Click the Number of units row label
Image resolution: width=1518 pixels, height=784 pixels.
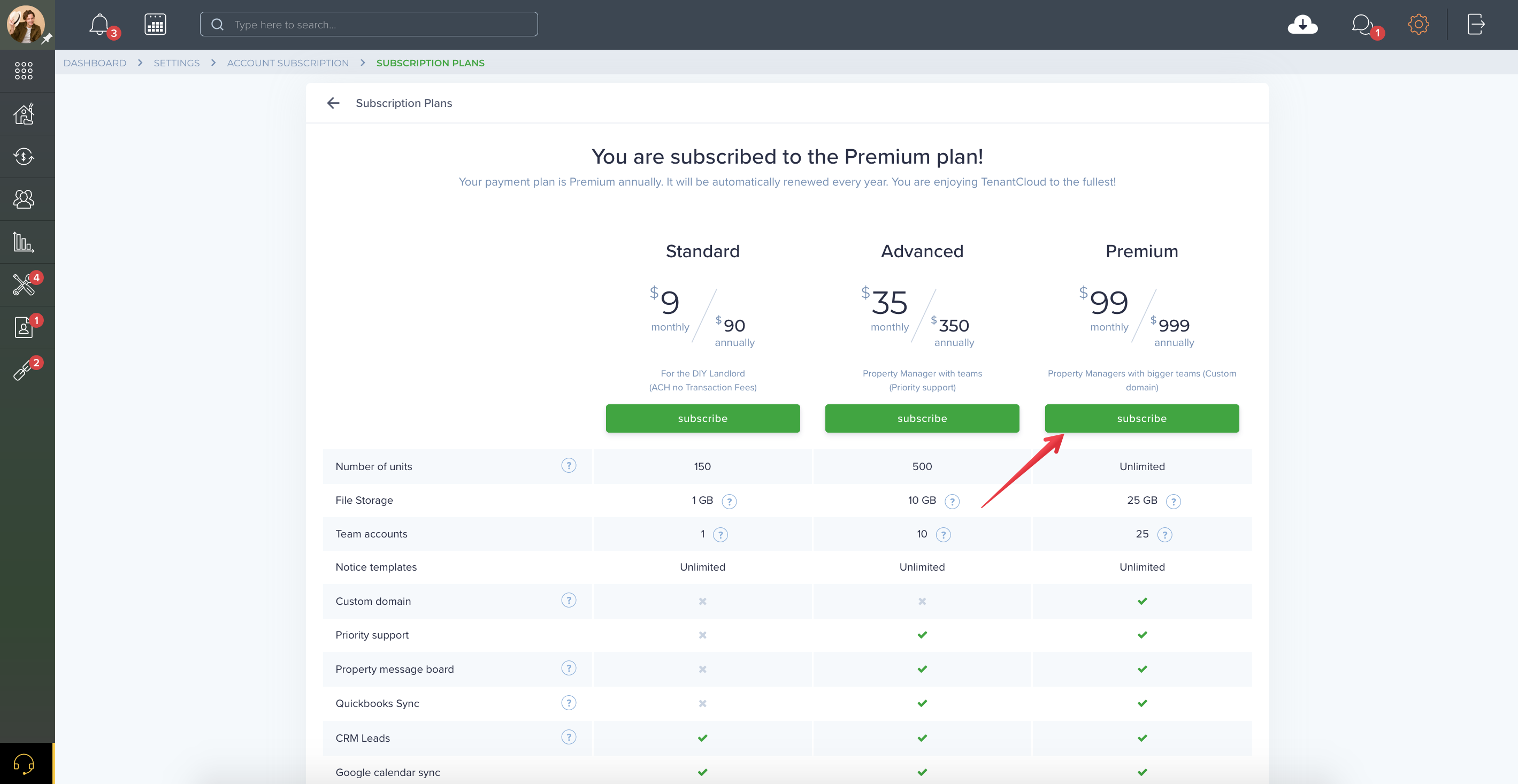point(373,466)
